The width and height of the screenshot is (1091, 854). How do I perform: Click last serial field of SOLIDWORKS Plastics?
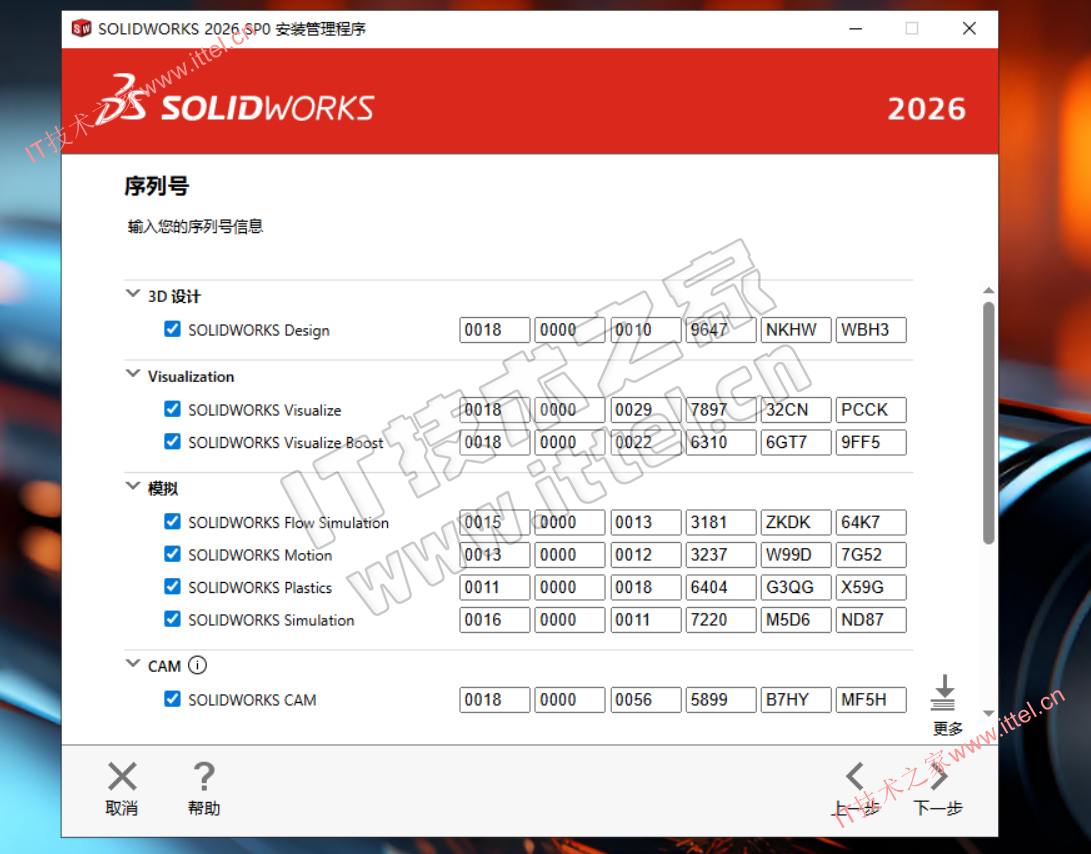click(870, 587)
